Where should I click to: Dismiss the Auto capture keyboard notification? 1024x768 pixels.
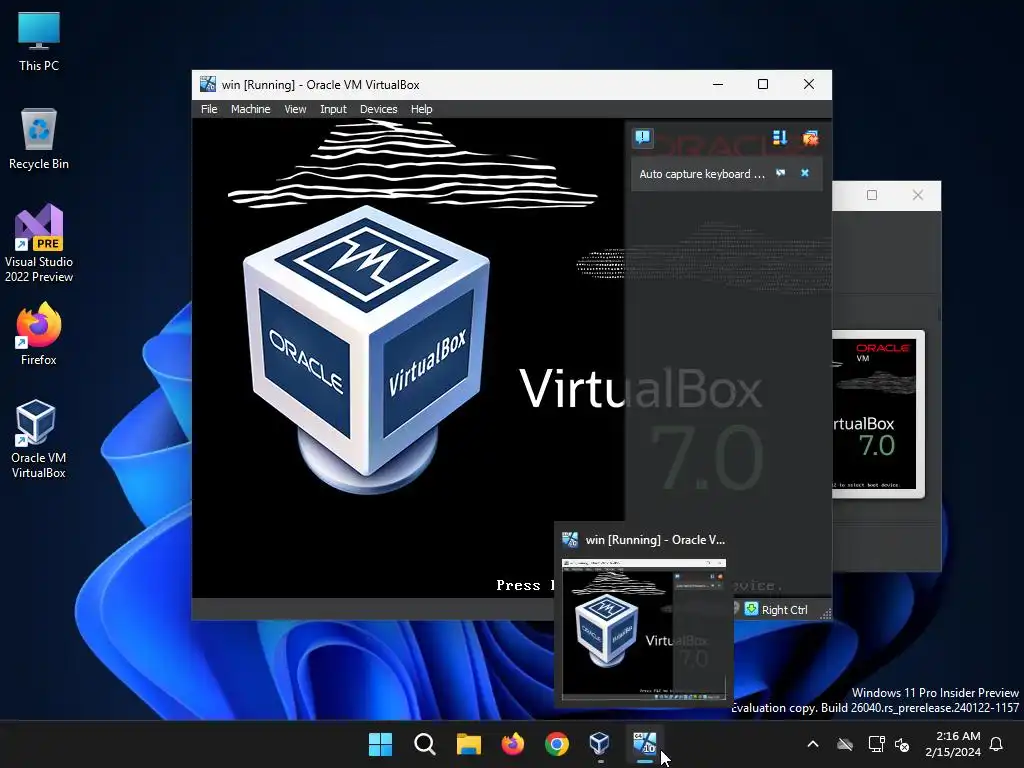click(x=805, y=173)
